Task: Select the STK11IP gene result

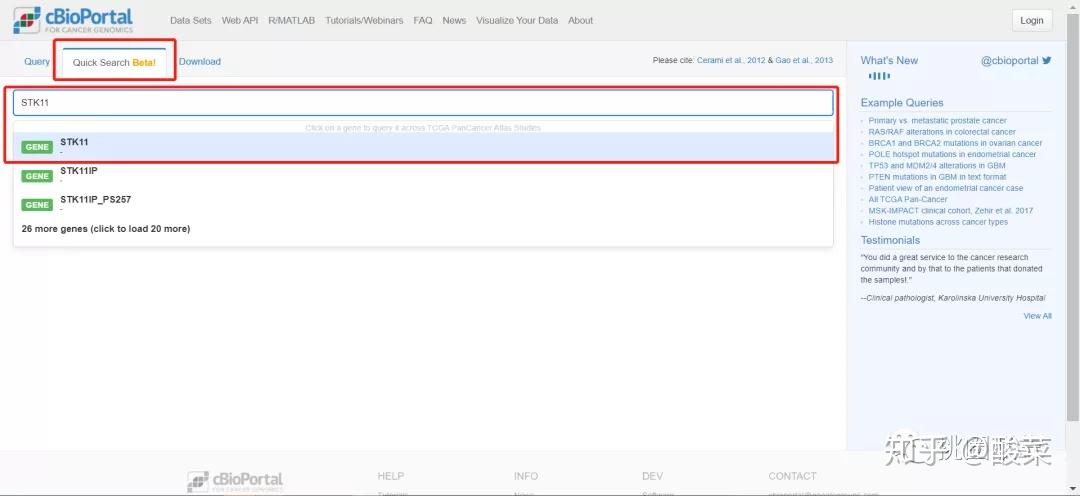Action: (423, 175)
